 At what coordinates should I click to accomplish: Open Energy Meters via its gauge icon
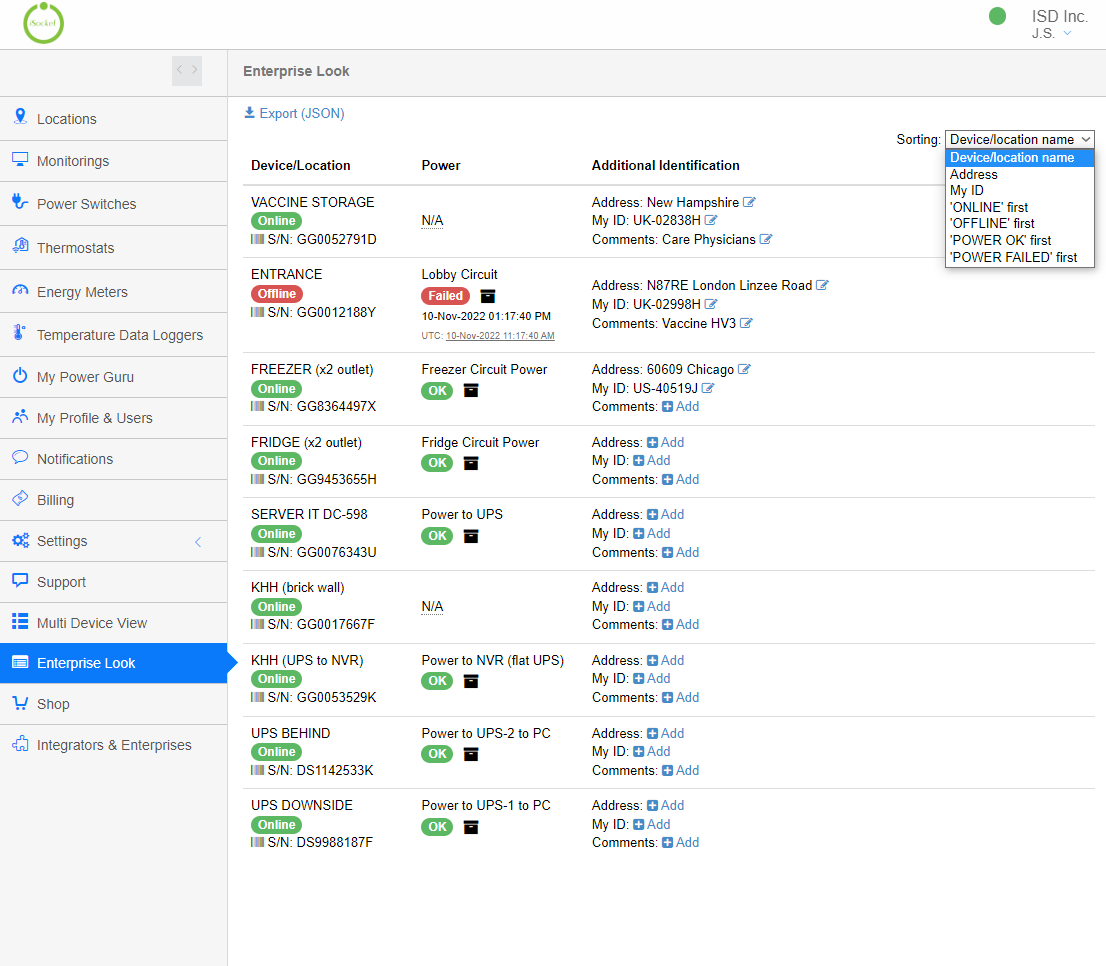point(20,290)
